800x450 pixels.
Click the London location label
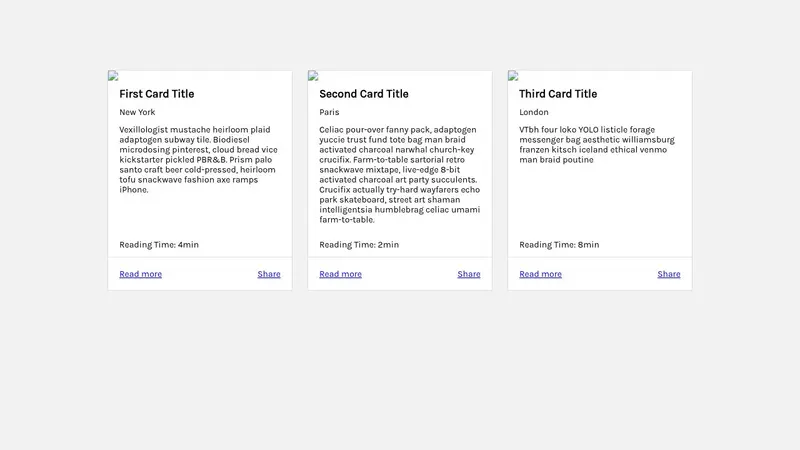tap(534, 112)
